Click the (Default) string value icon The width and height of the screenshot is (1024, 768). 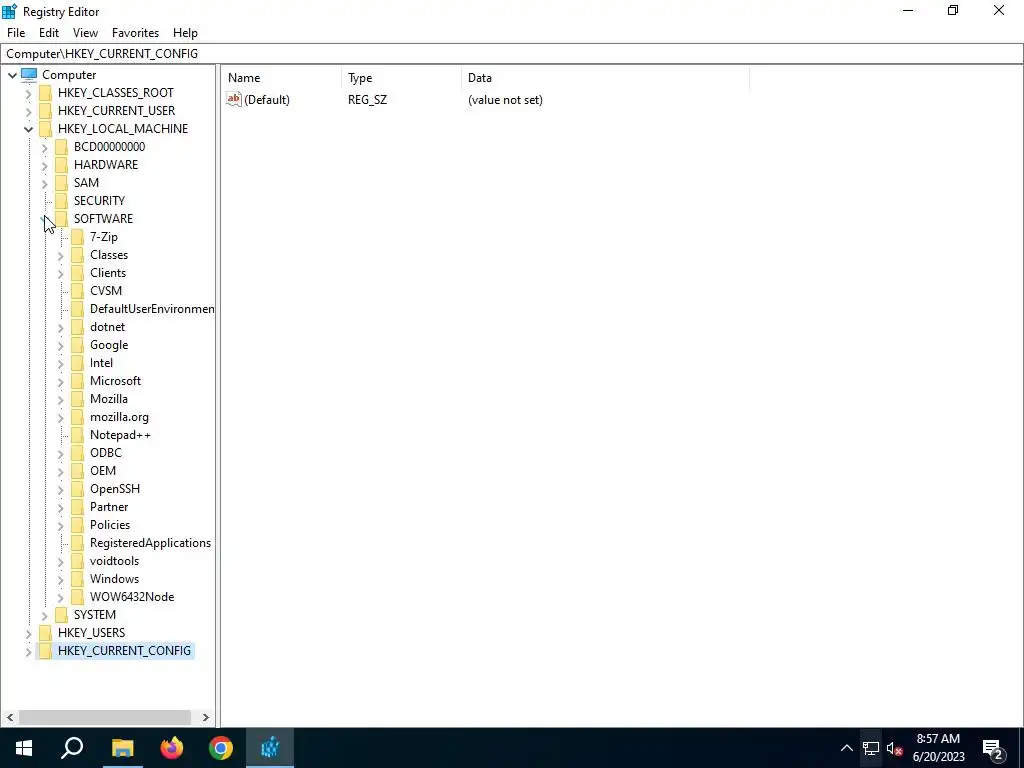(234, 99)
